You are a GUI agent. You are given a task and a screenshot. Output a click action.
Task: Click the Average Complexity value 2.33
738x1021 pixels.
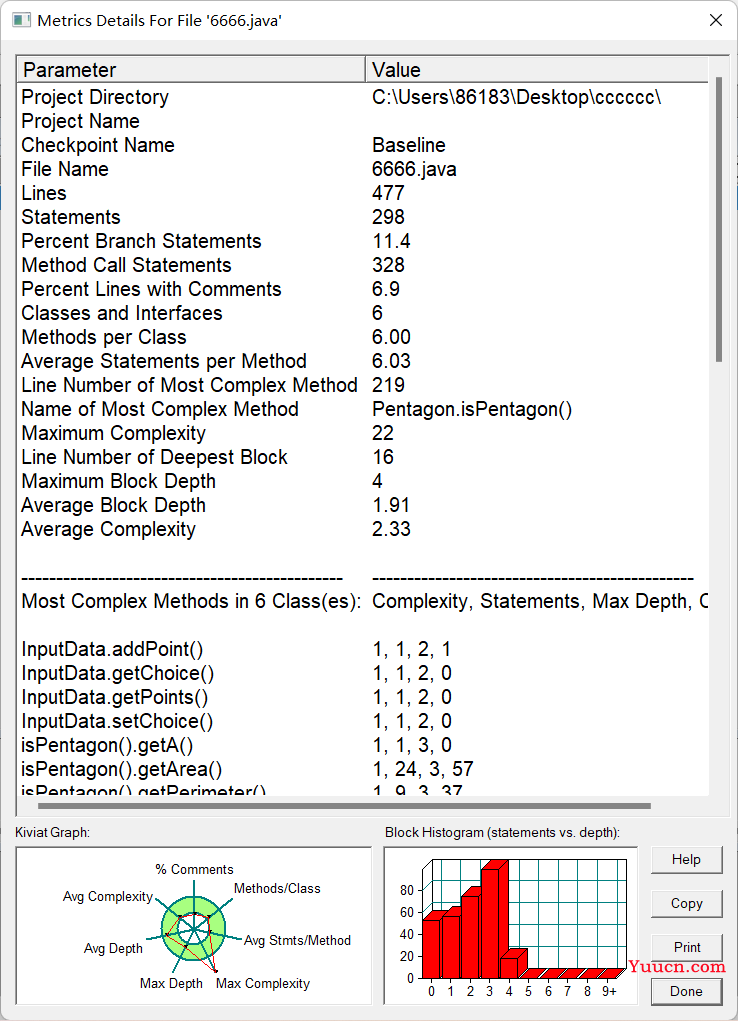[x=391, y=529]
